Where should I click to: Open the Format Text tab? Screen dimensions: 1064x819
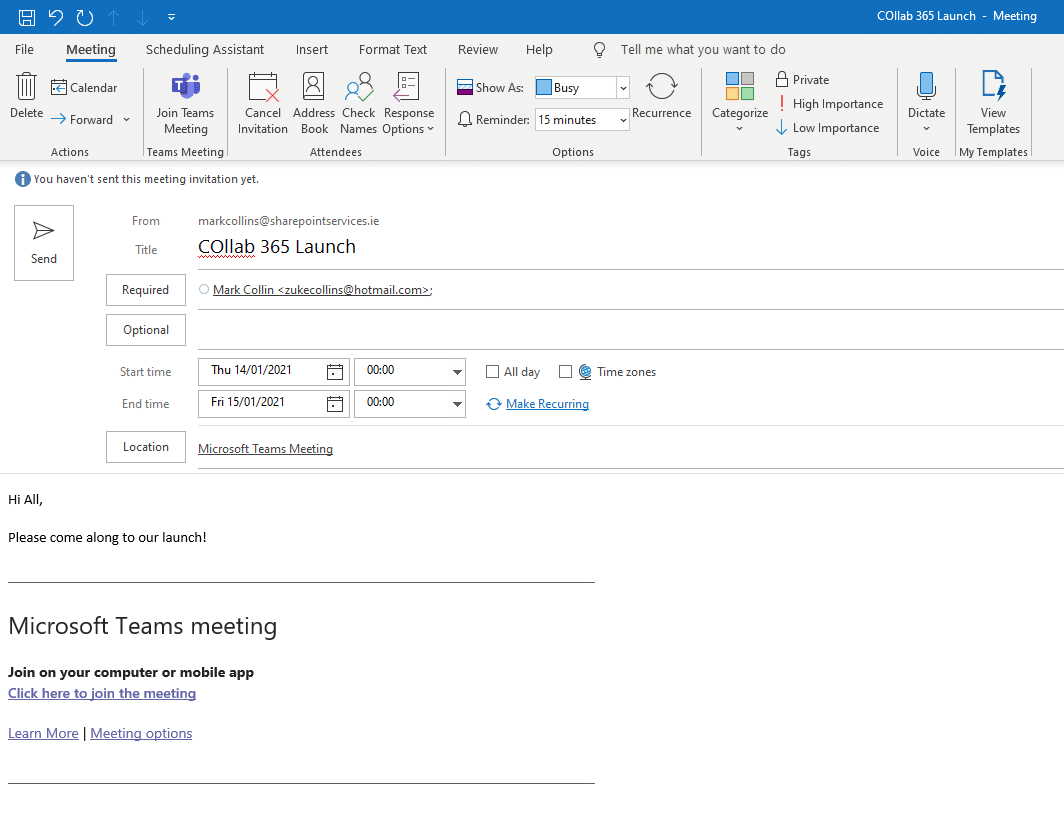tap(393, 50)
